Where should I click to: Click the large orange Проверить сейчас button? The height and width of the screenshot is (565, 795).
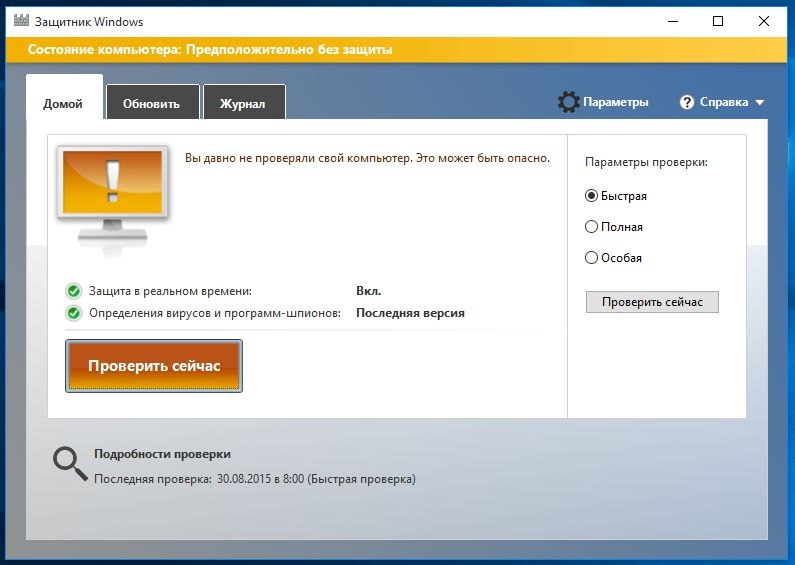[154, 366]
